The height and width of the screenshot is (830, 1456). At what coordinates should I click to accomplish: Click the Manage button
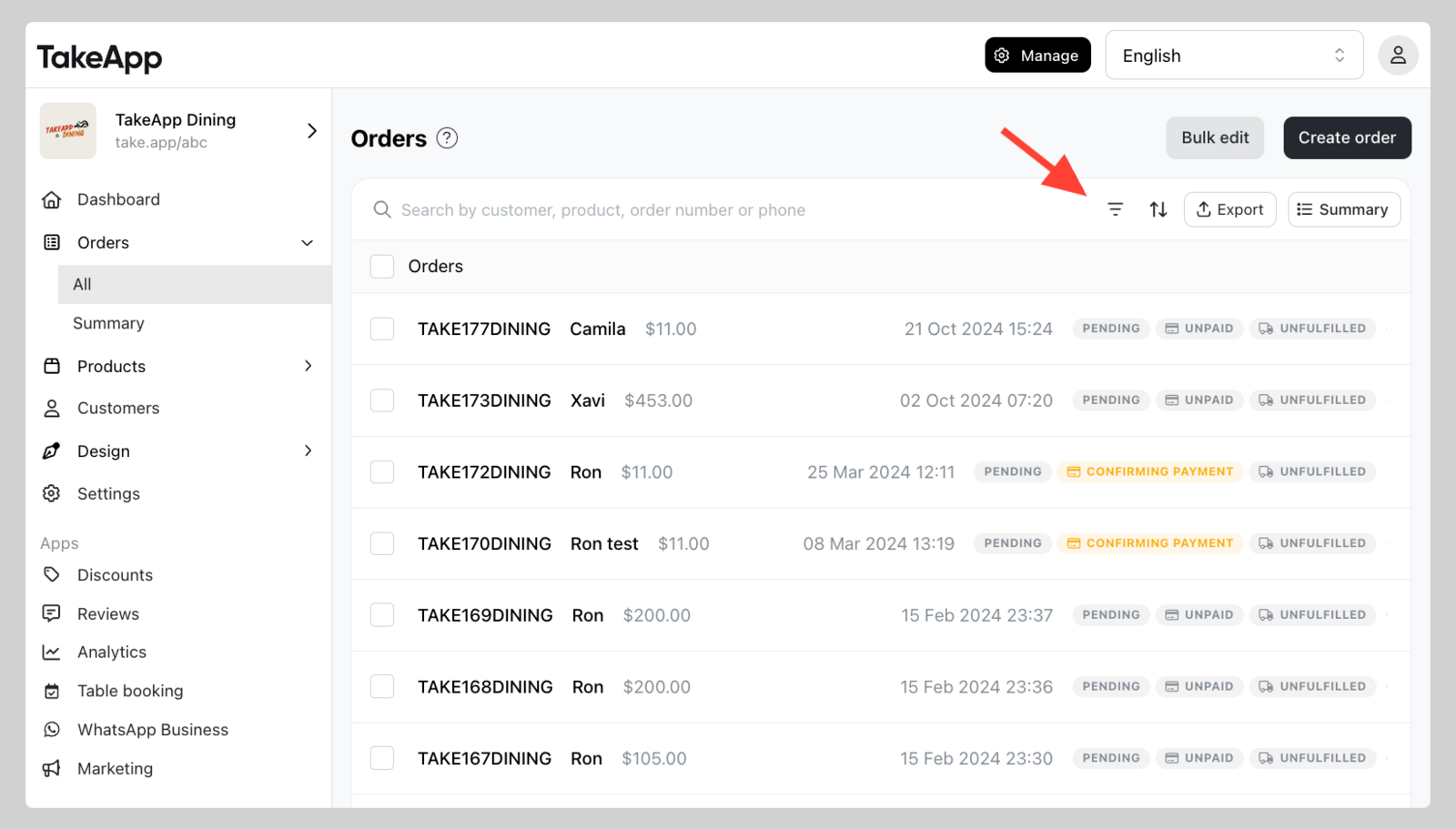click(x=1037, y=56)
